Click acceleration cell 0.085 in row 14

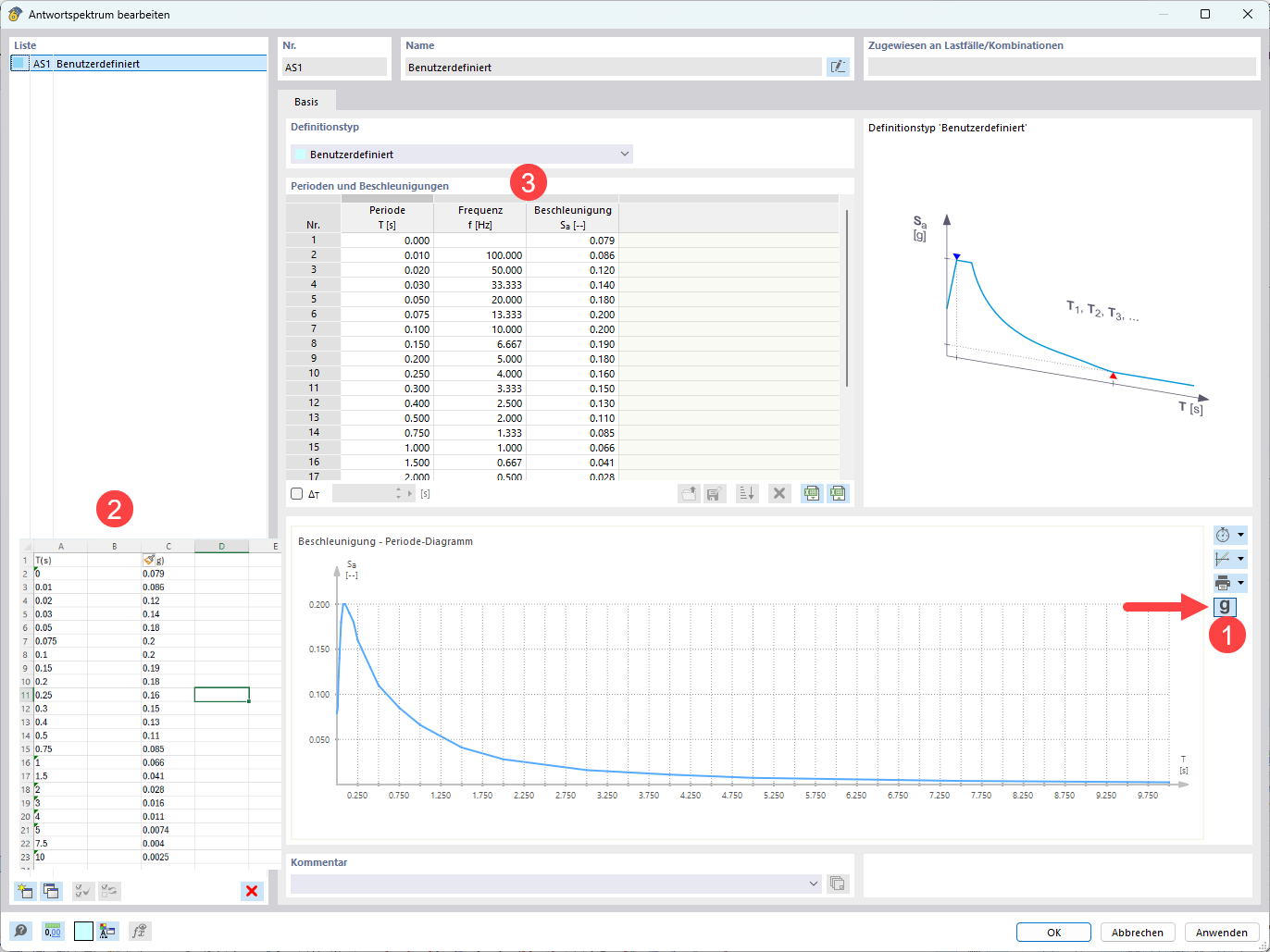click(572, 433)
